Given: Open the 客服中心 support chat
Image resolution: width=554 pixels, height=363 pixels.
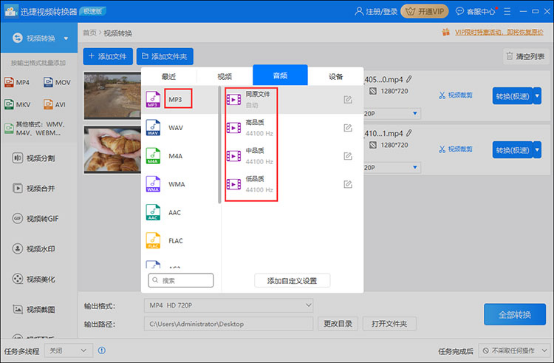Looking at the screenshot, I should [x=476, y=12].
